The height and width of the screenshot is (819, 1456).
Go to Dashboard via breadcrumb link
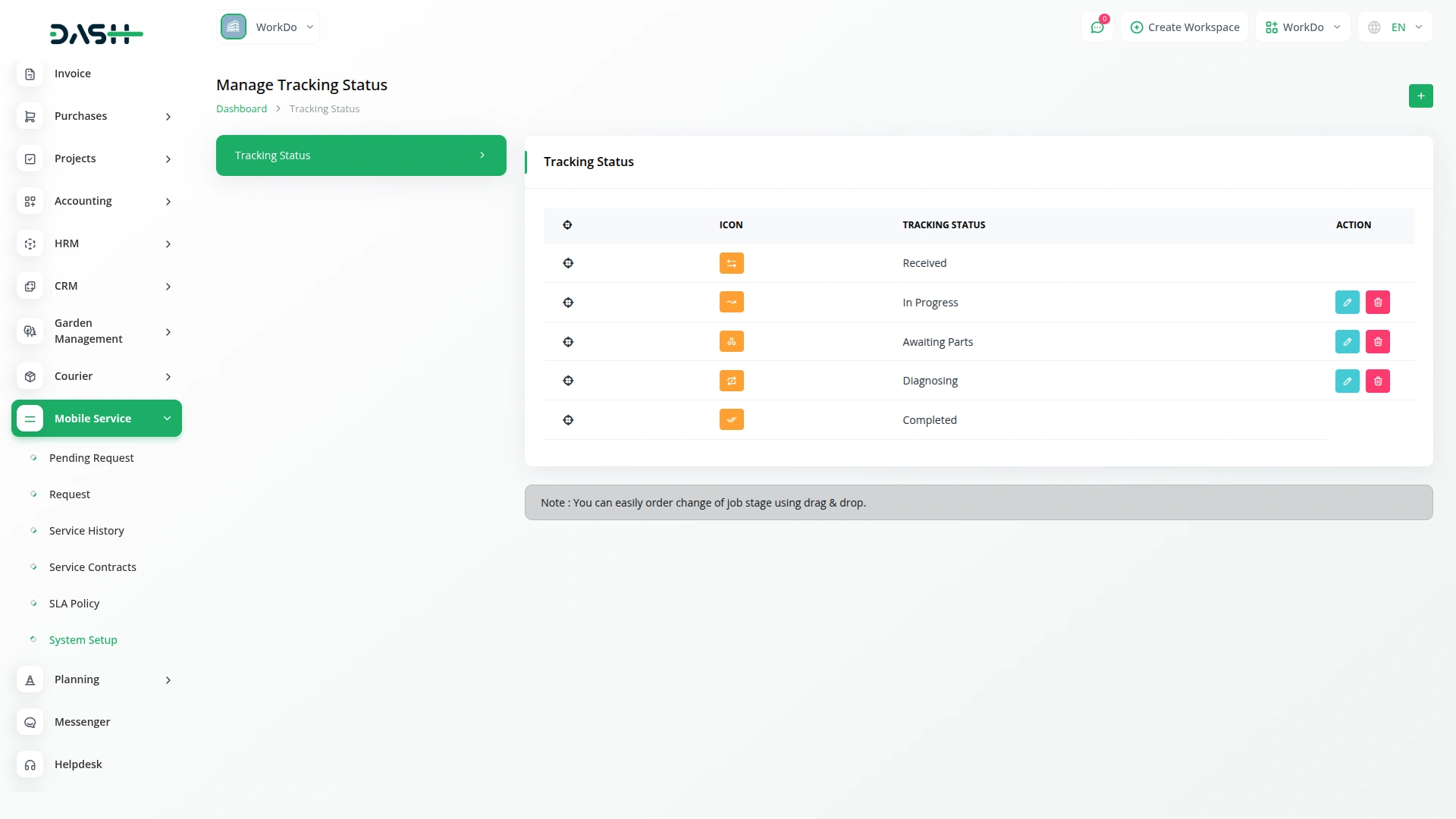click(x=241, y=108)
